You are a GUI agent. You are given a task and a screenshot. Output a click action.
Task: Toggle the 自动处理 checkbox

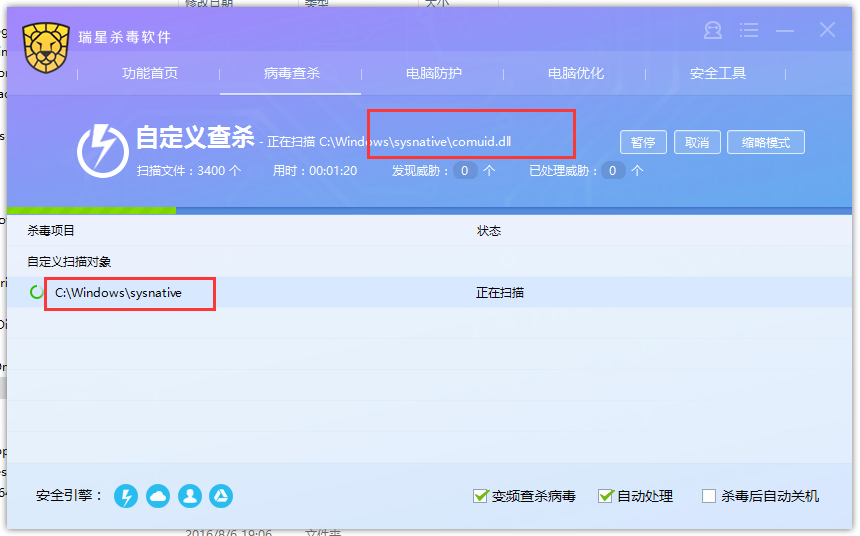[x=606, y=496]
